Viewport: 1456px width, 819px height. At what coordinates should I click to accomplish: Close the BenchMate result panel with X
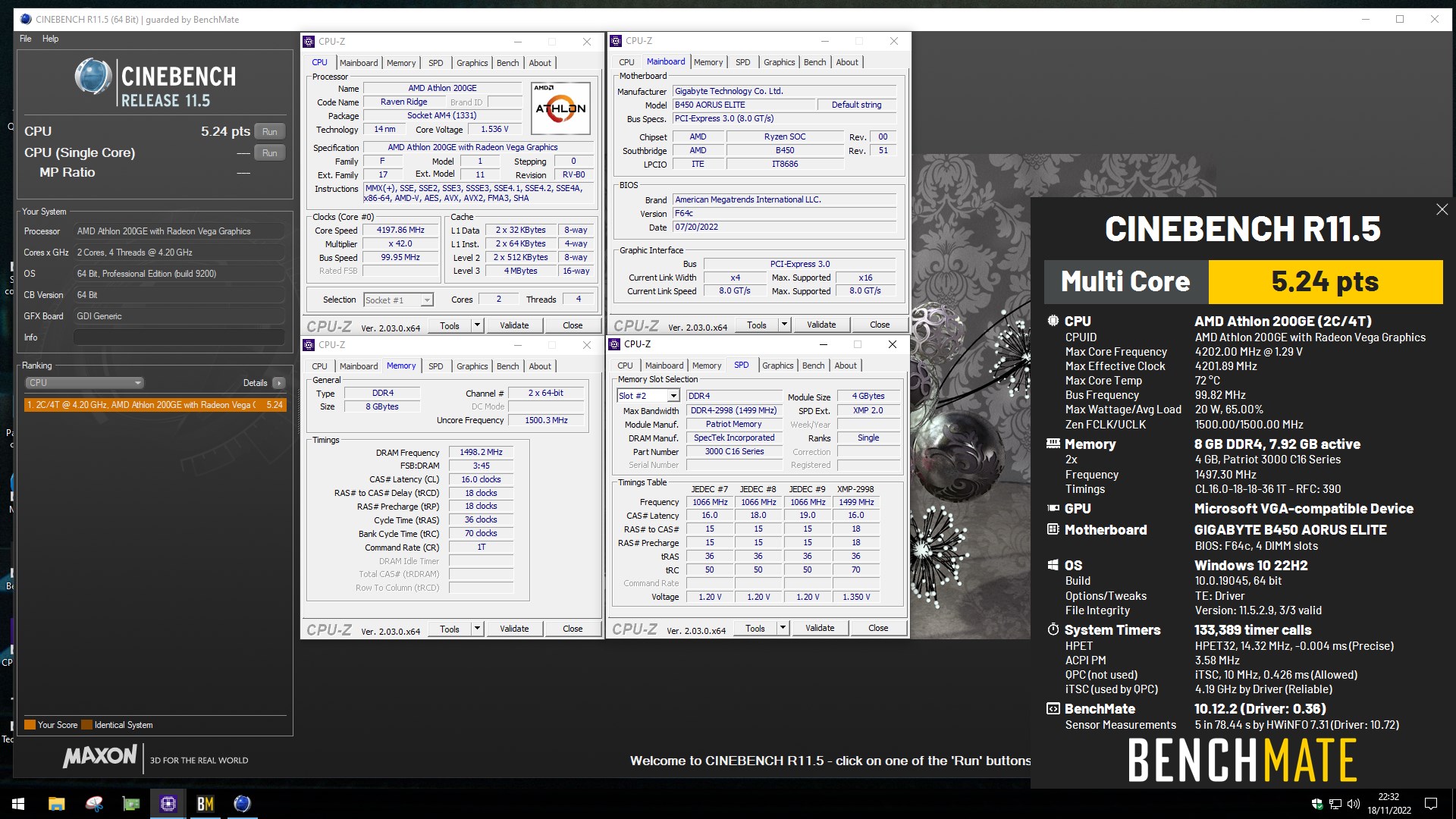1442,209
